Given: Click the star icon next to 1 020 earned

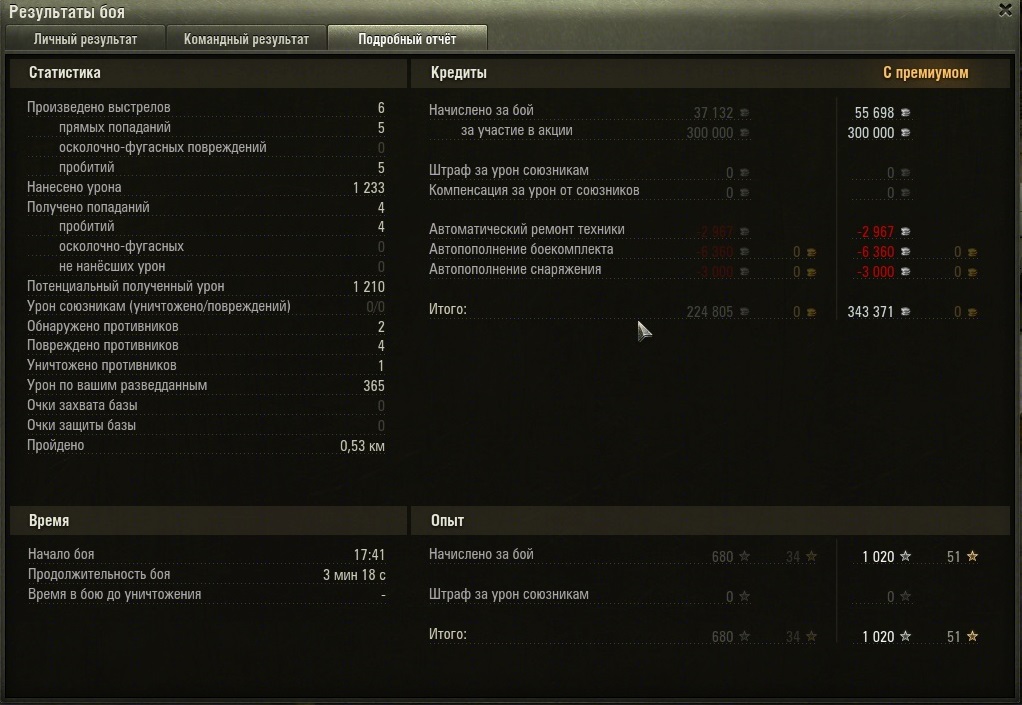Looking at the screenshot, I should tap(905, 556).
